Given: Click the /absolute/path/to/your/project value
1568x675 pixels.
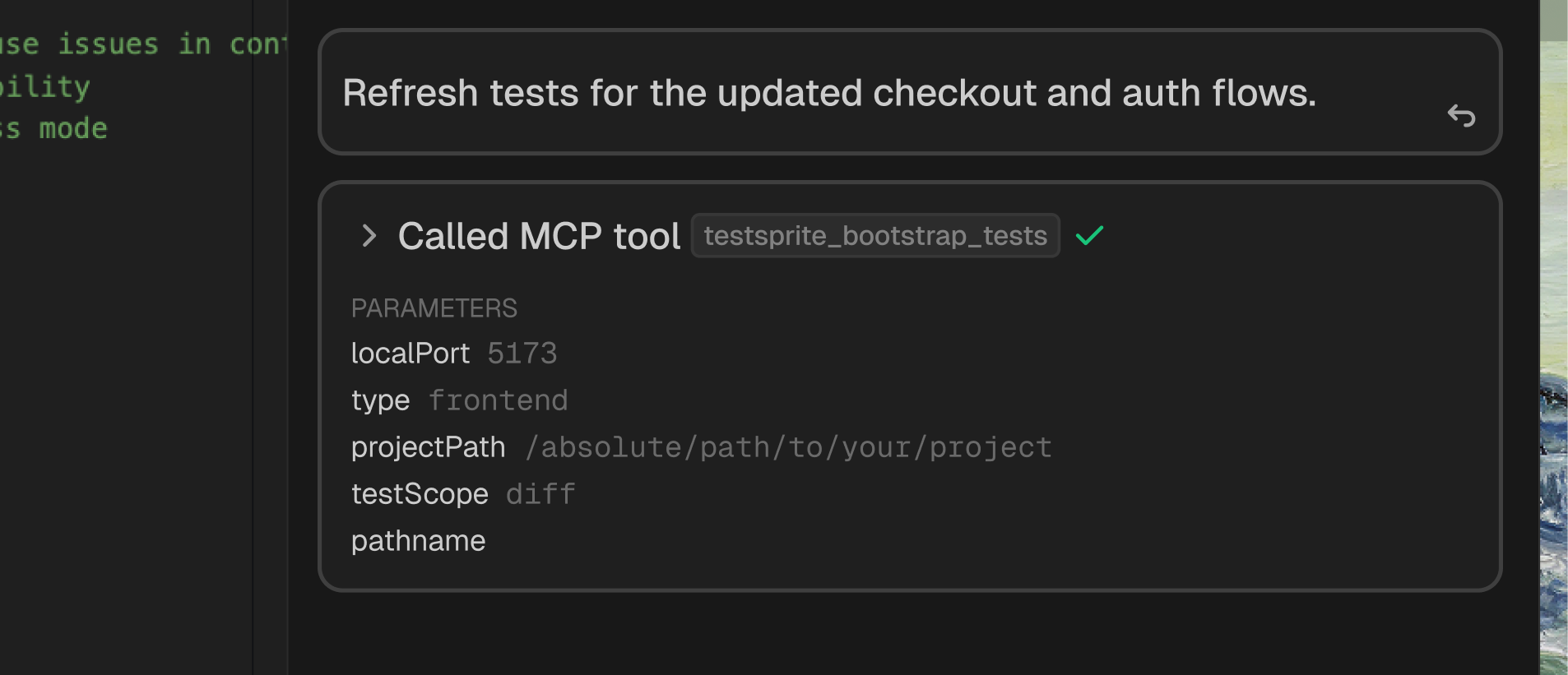Looking at the screenshot, I should pos(788,447).
